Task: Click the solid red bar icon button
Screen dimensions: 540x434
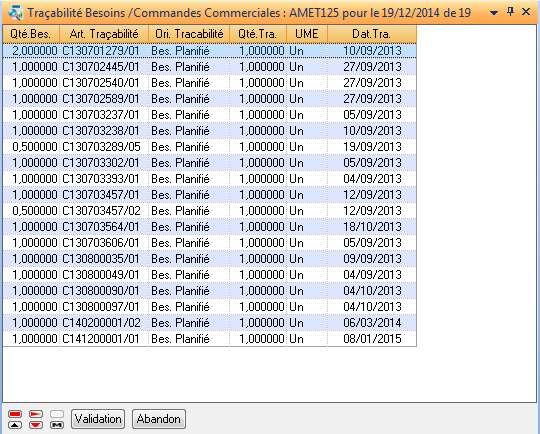Action: point(15,414)
